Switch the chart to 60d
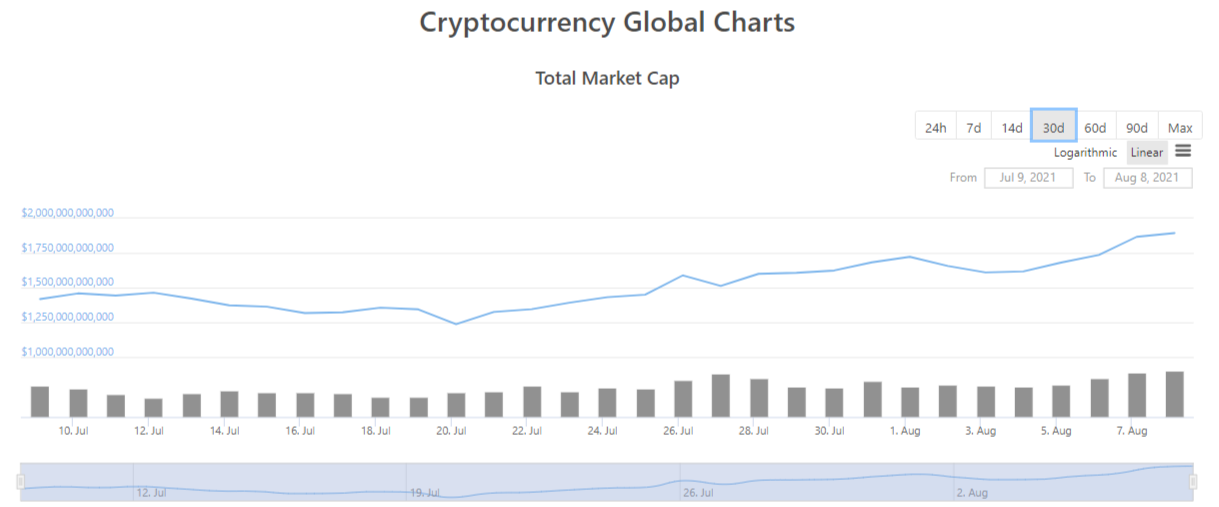Screen dimensions: 1219x507 1095,127
